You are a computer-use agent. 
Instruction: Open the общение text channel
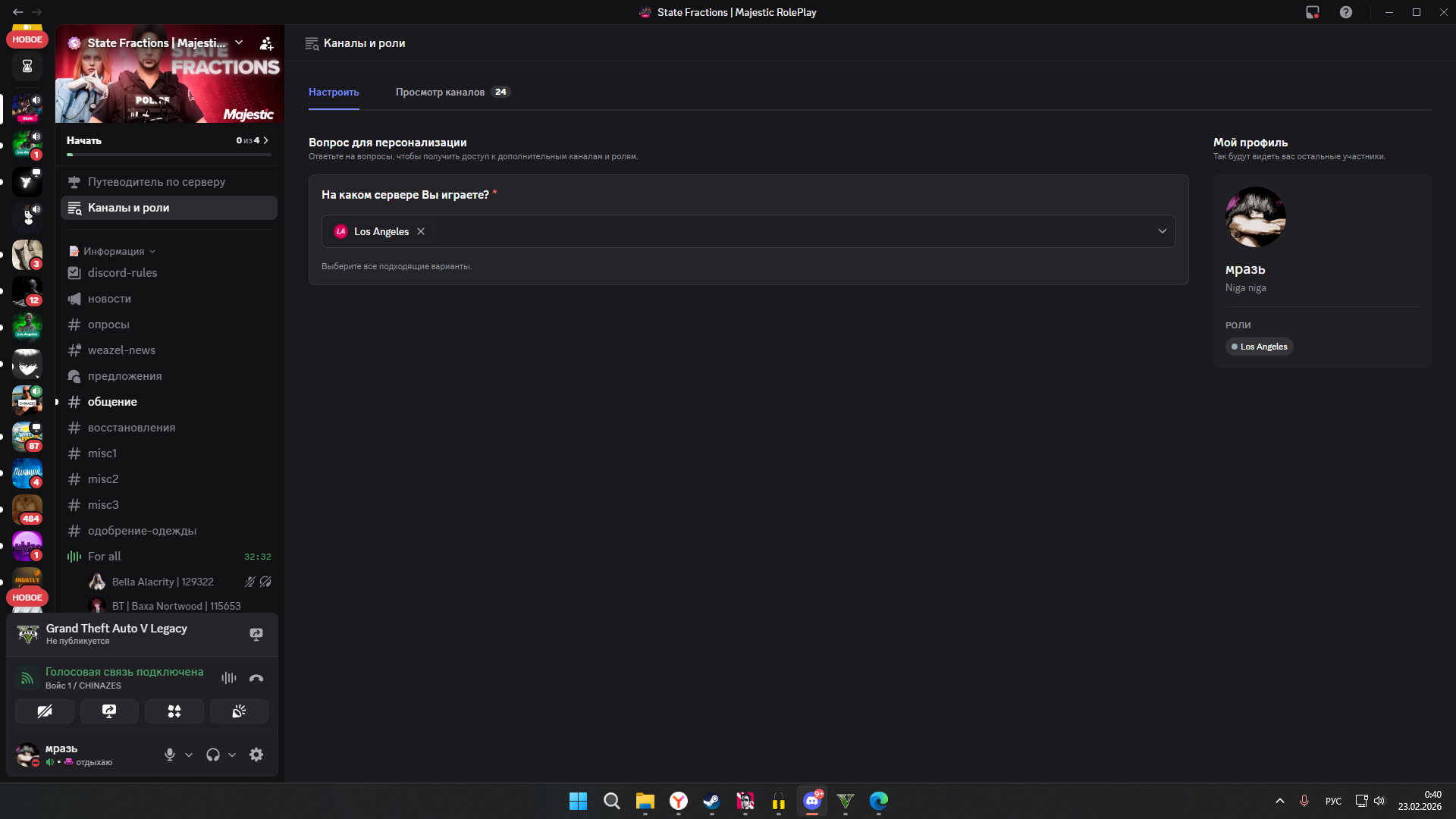tap(112, 402)
